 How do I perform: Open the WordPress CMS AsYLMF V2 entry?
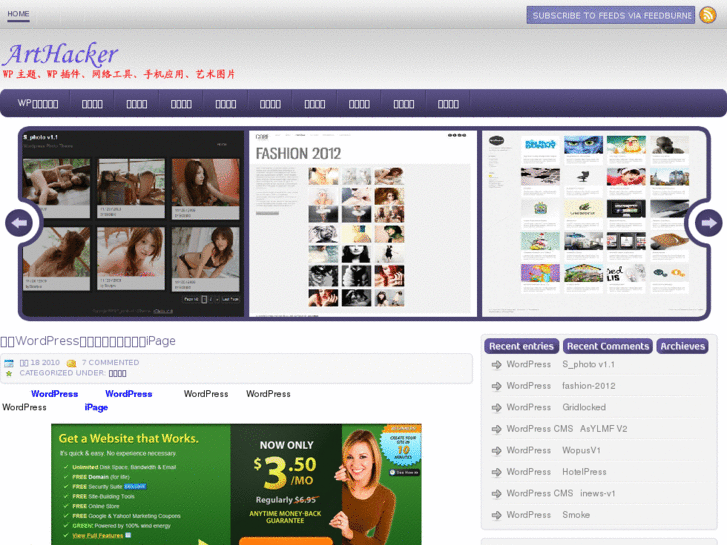(x=567, y=429)
